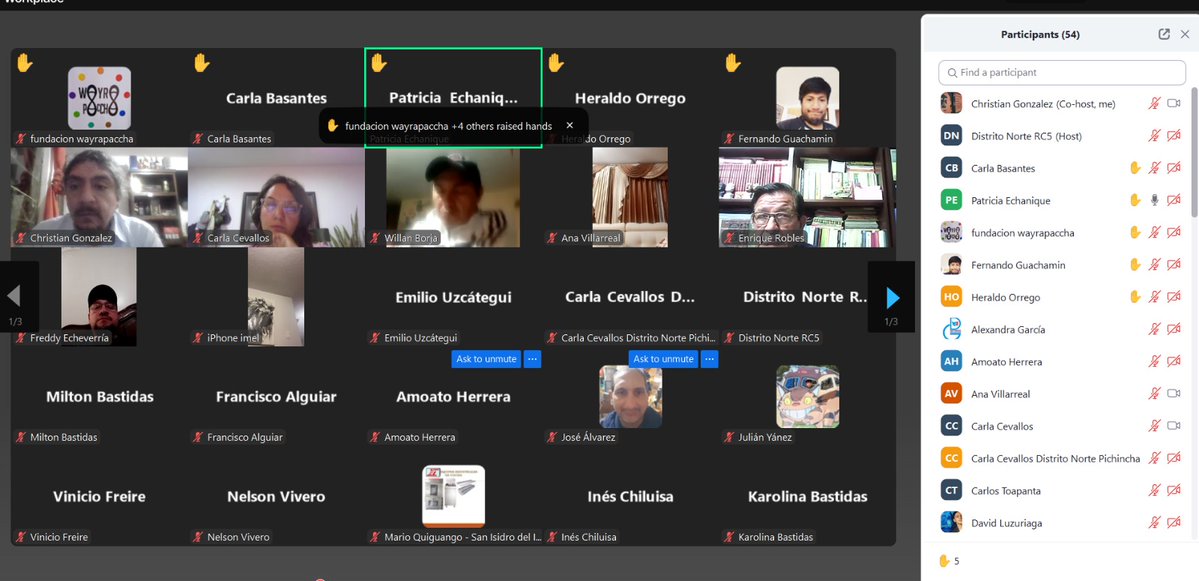Click video-off icon for Heraldo Orrego in list
The image size is (1199, 581).
pos(1174,297)
